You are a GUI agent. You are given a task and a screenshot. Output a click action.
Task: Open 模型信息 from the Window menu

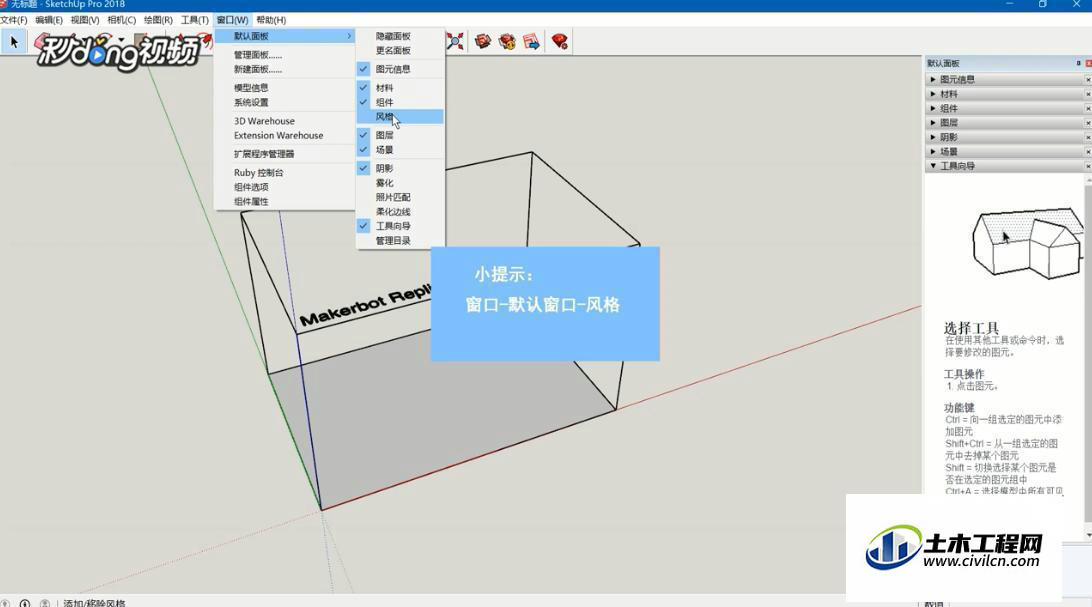click(x=284, y=88)
